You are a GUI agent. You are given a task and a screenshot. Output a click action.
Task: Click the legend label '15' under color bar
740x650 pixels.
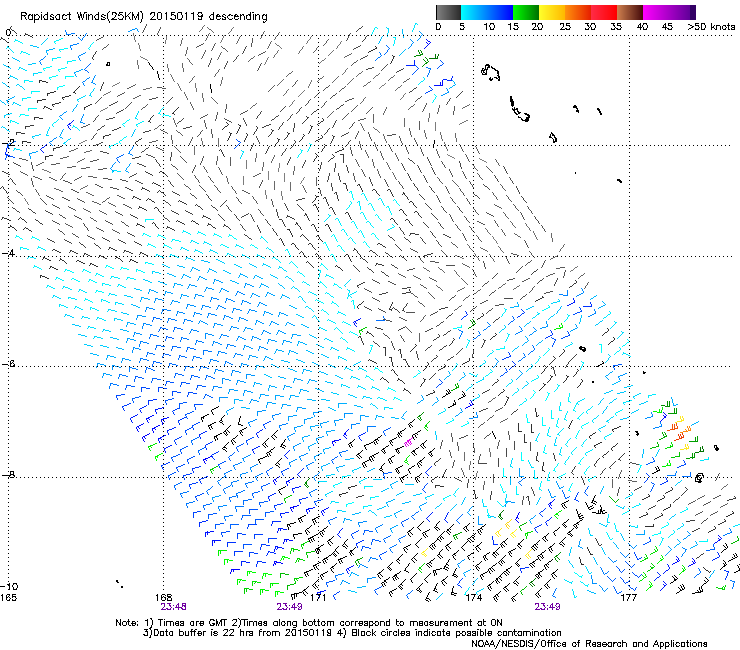[x=513, y=26]
